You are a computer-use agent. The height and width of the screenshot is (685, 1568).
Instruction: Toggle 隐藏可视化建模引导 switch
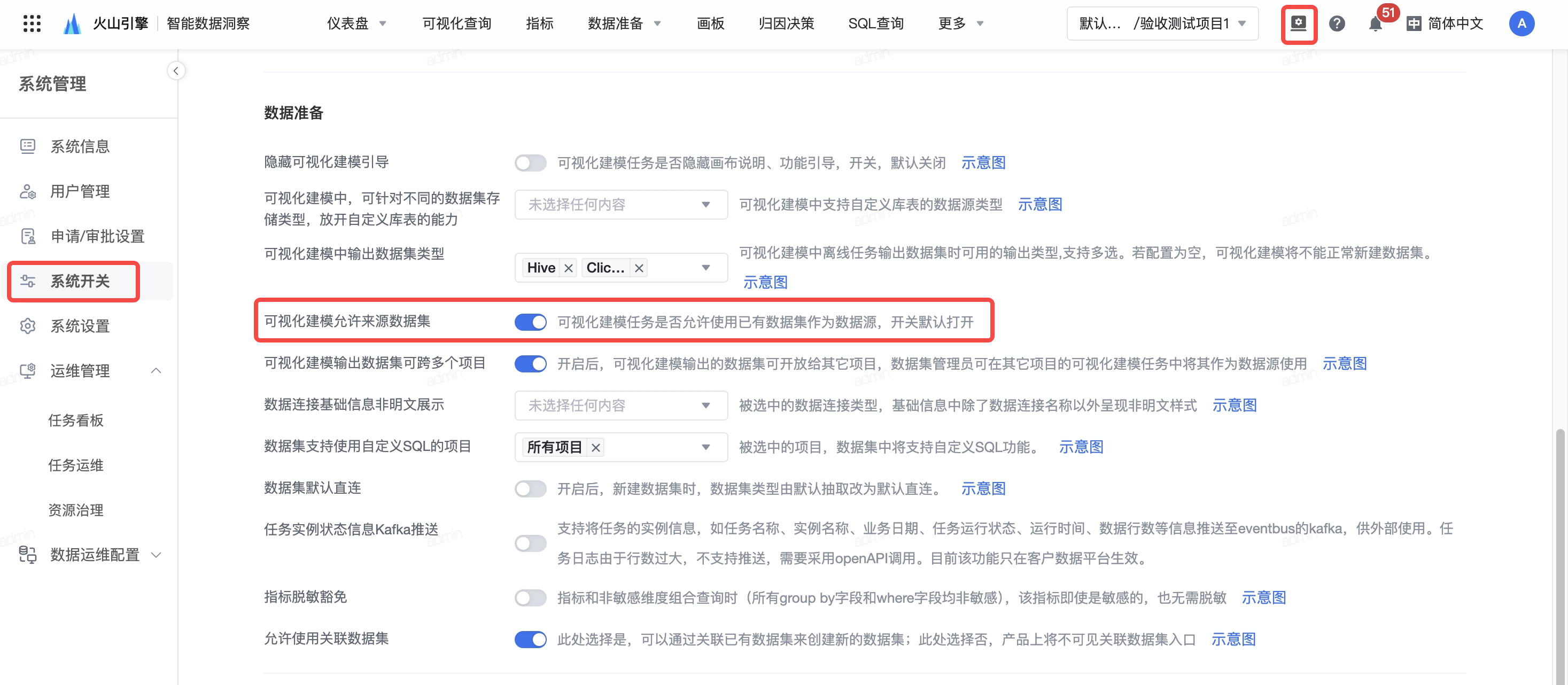[530, 163]
